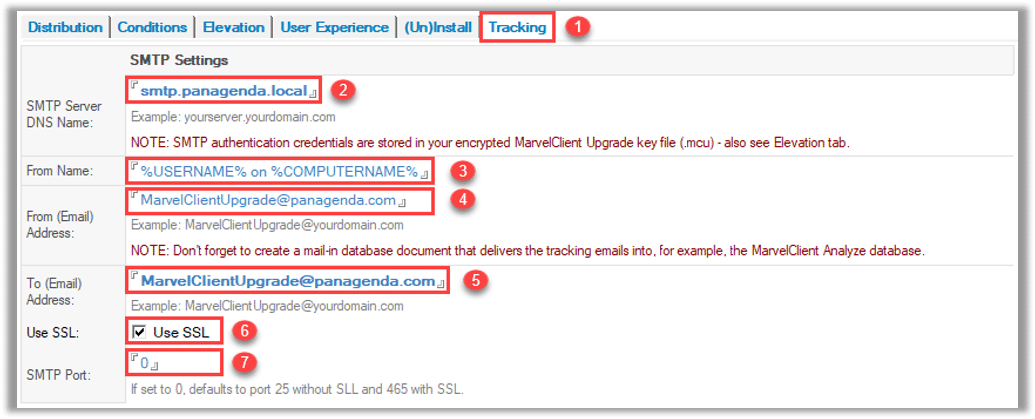
Task: Click the SMTP Port field showing 0
Action: click(173, 362)
